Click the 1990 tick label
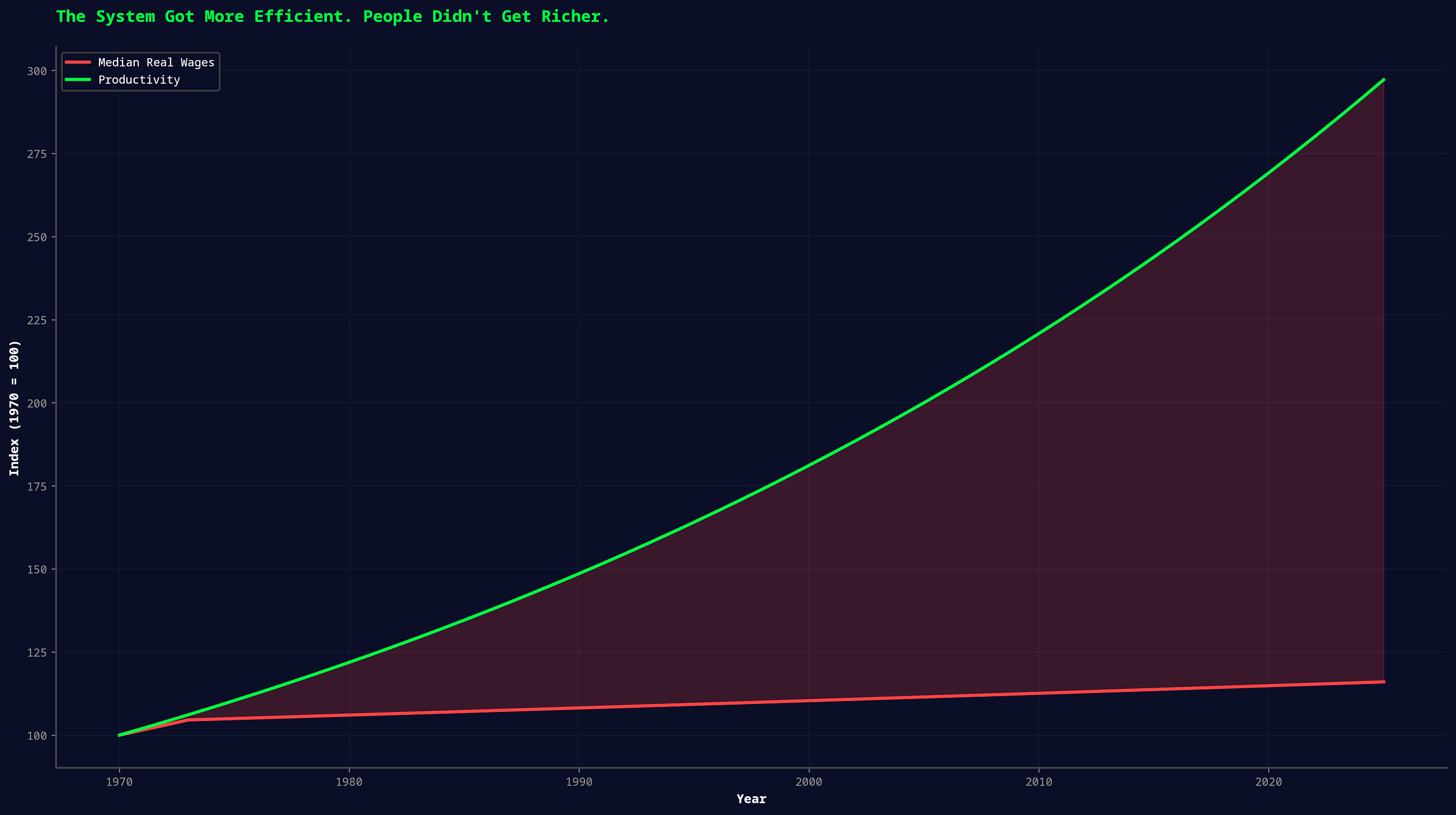The height and width of the screenshot is (815, 1456). tap(578, 782)
